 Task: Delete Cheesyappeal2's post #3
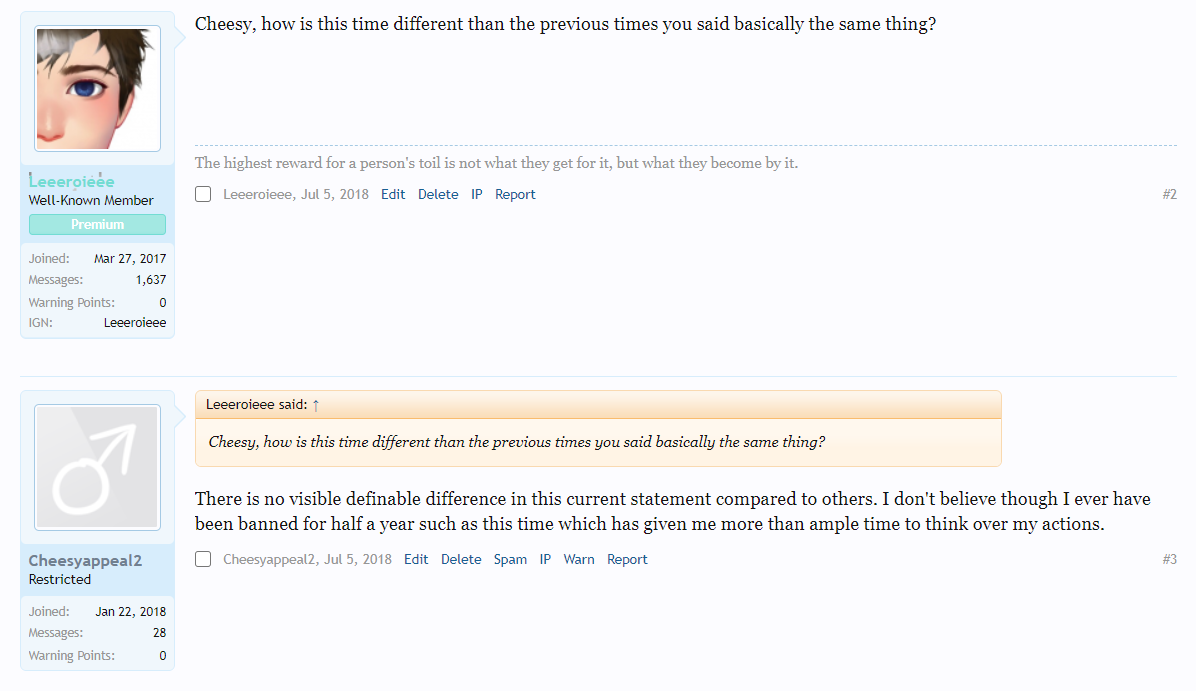tap(461, 560)
